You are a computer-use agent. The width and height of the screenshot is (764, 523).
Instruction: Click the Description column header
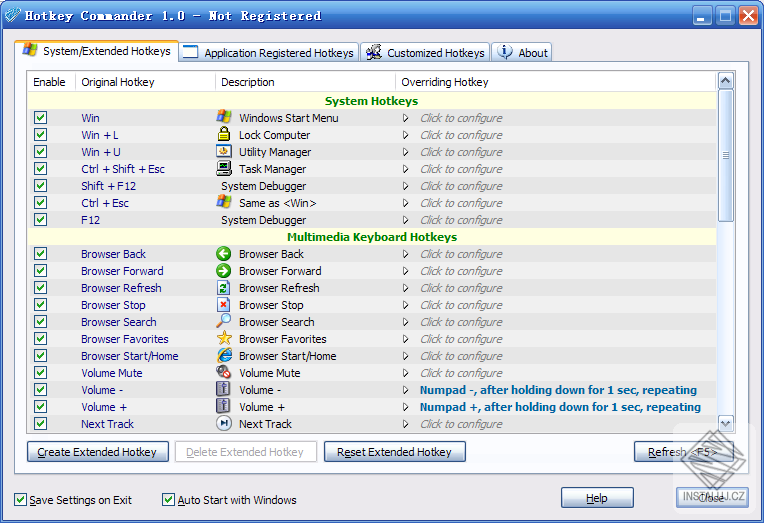(305, 82)
